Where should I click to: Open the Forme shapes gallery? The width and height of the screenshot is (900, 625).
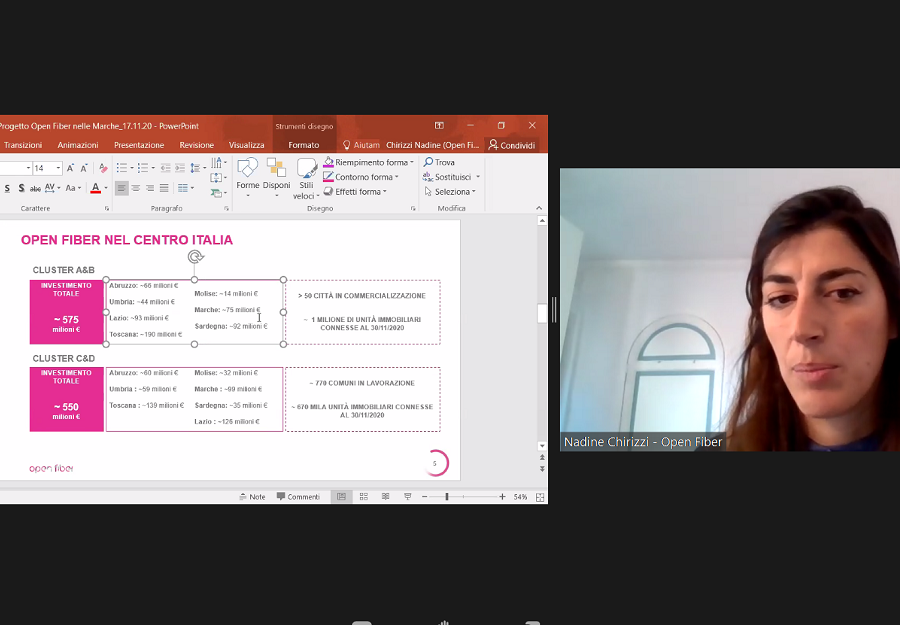pyautogui.click(x=248, y=178)
